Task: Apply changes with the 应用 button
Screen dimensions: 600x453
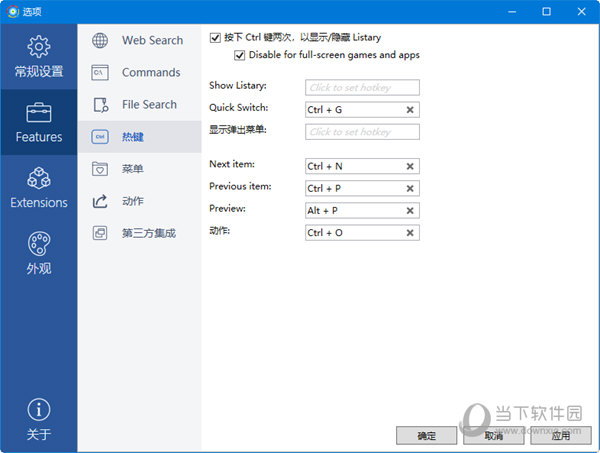Action: 561,435
